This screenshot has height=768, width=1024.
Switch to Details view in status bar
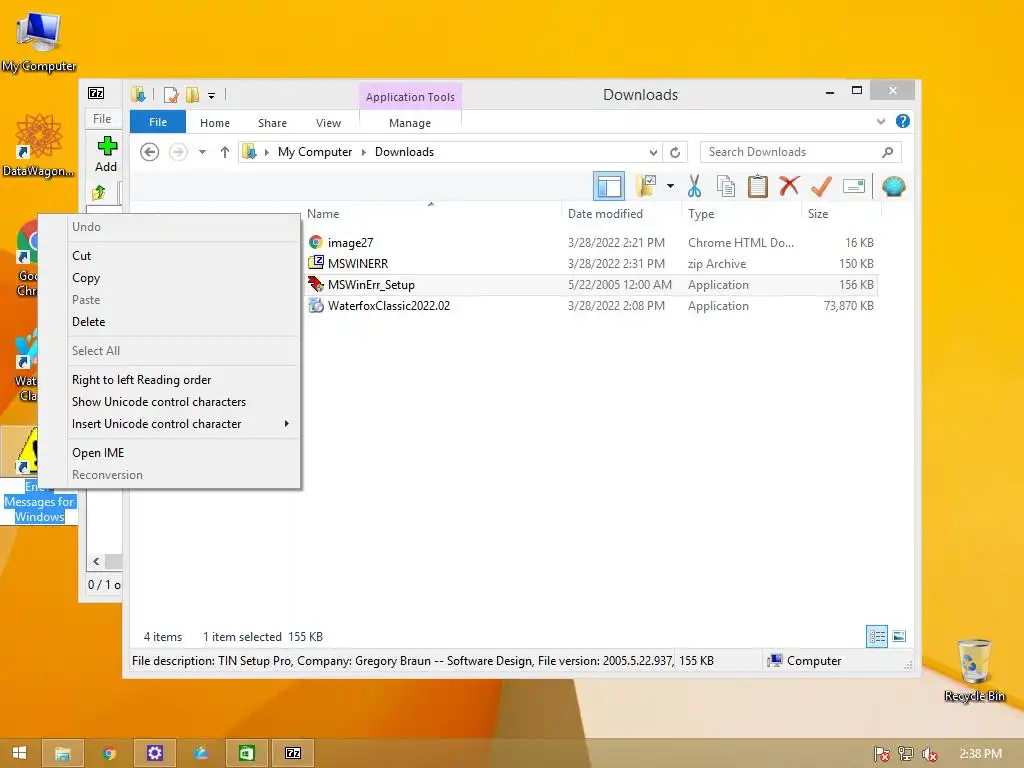tap(876, 636)
